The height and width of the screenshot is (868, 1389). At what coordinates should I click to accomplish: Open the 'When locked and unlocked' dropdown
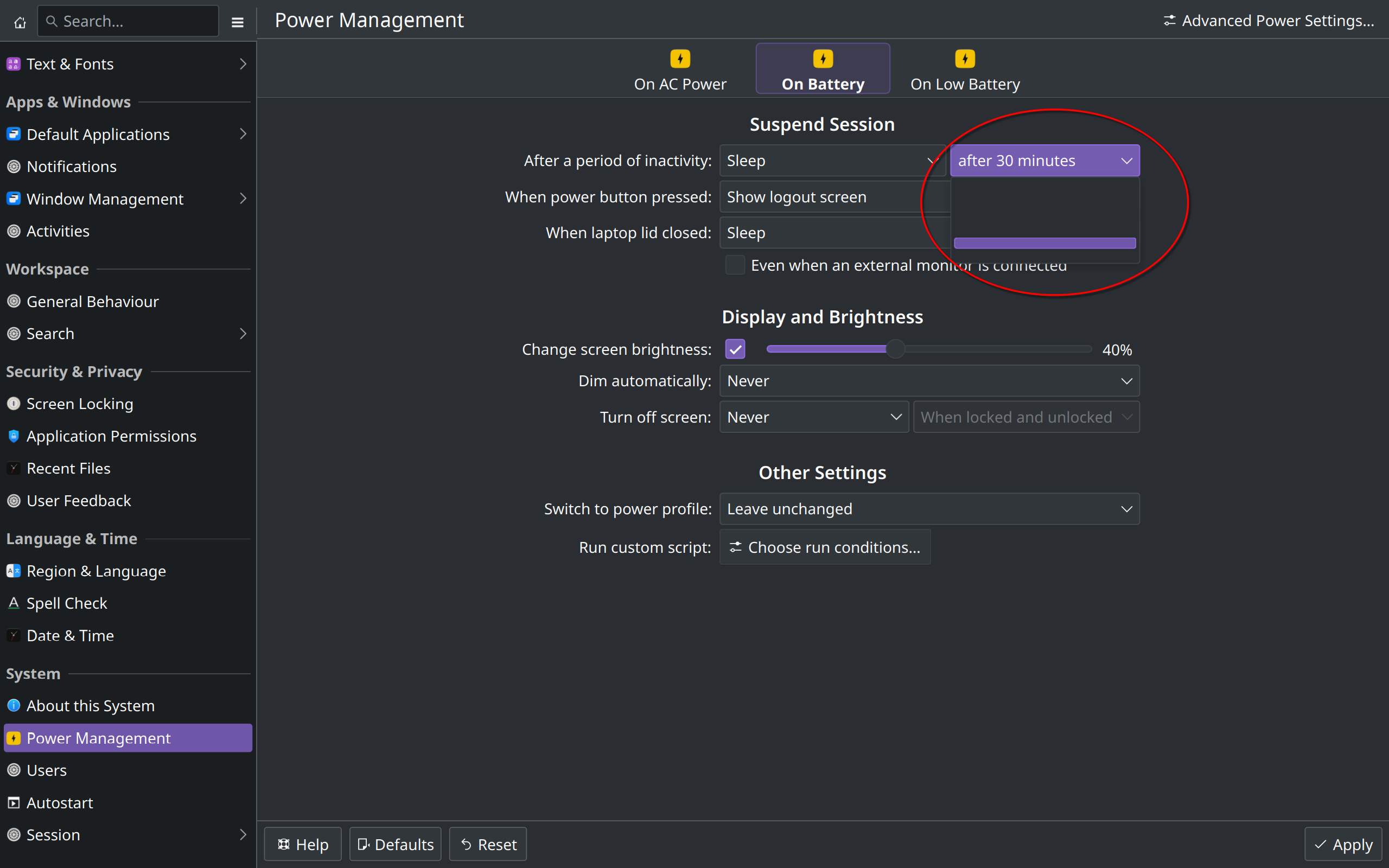coord(1026,417)
